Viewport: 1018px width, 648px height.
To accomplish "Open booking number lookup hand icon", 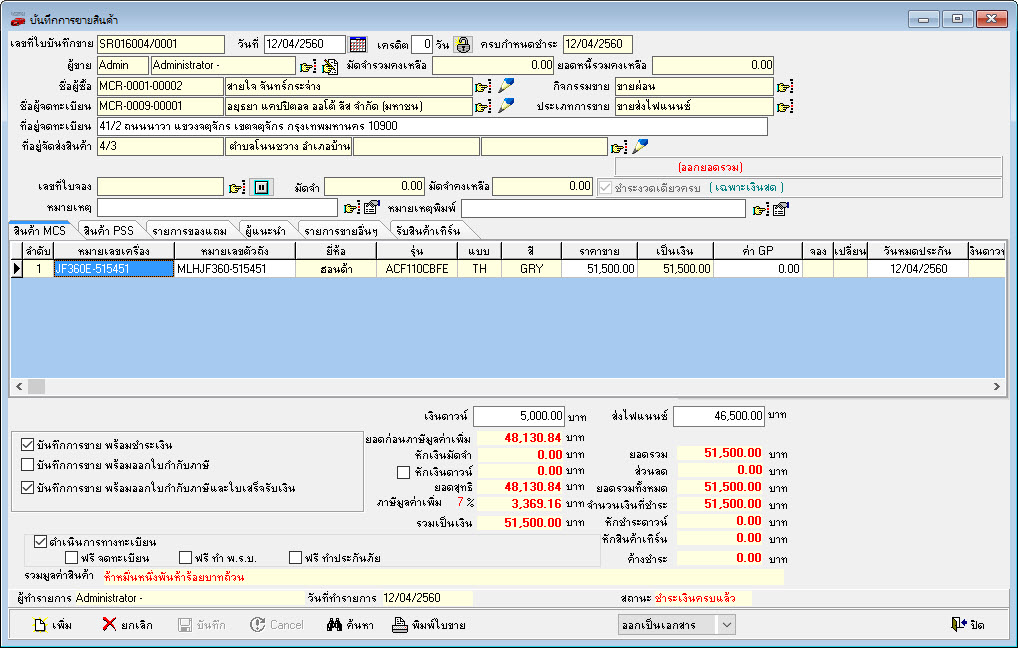I will click(x=237, y=188).
